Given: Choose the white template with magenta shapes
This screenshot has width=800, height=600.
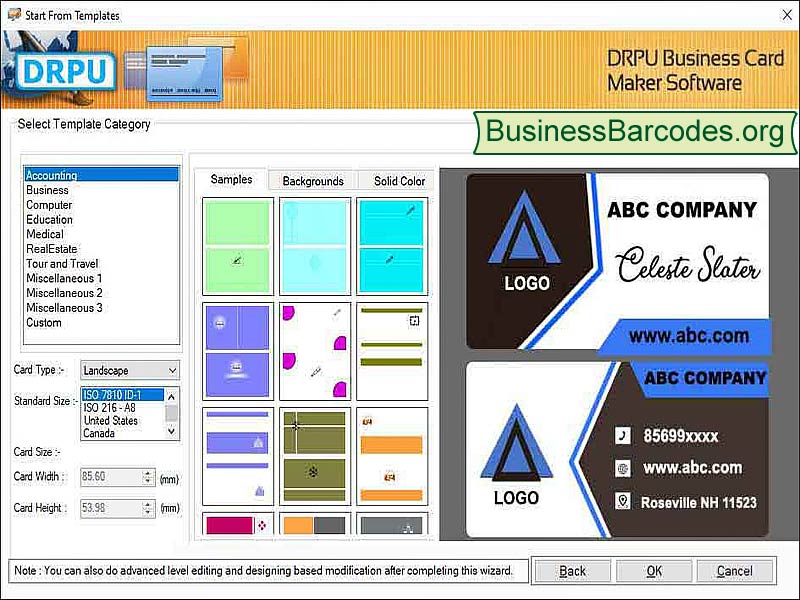Looking at the screenshot, I should point(315,351).
